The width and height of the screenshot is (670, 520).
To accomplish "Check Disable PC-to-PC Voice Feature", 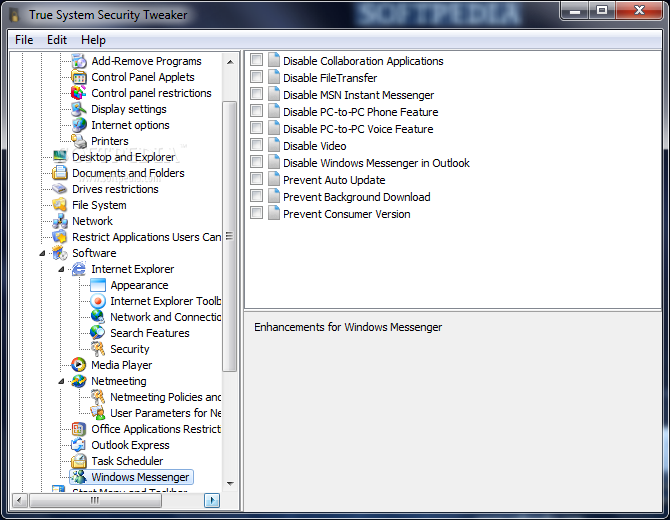I will (x=256, y=128).
